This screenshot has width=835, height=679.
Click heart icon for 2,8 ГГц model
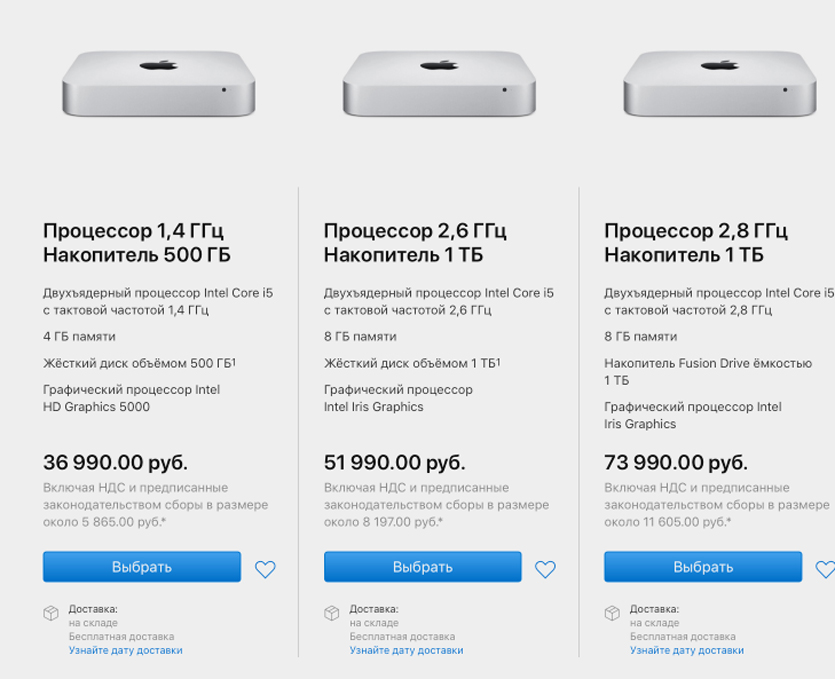(x=825, y=569)
